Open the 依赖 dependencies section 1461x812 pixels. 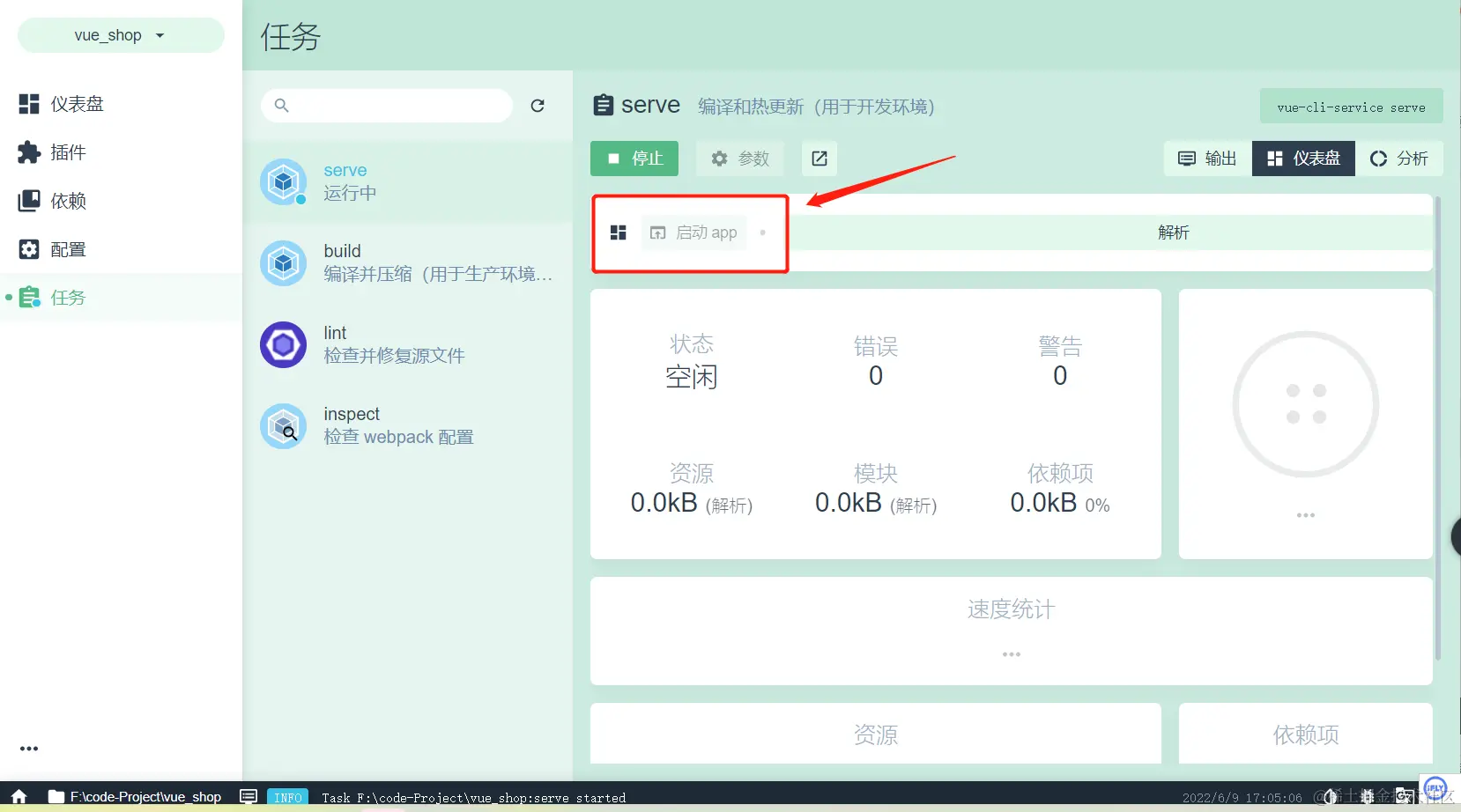(x=121, y=201)
